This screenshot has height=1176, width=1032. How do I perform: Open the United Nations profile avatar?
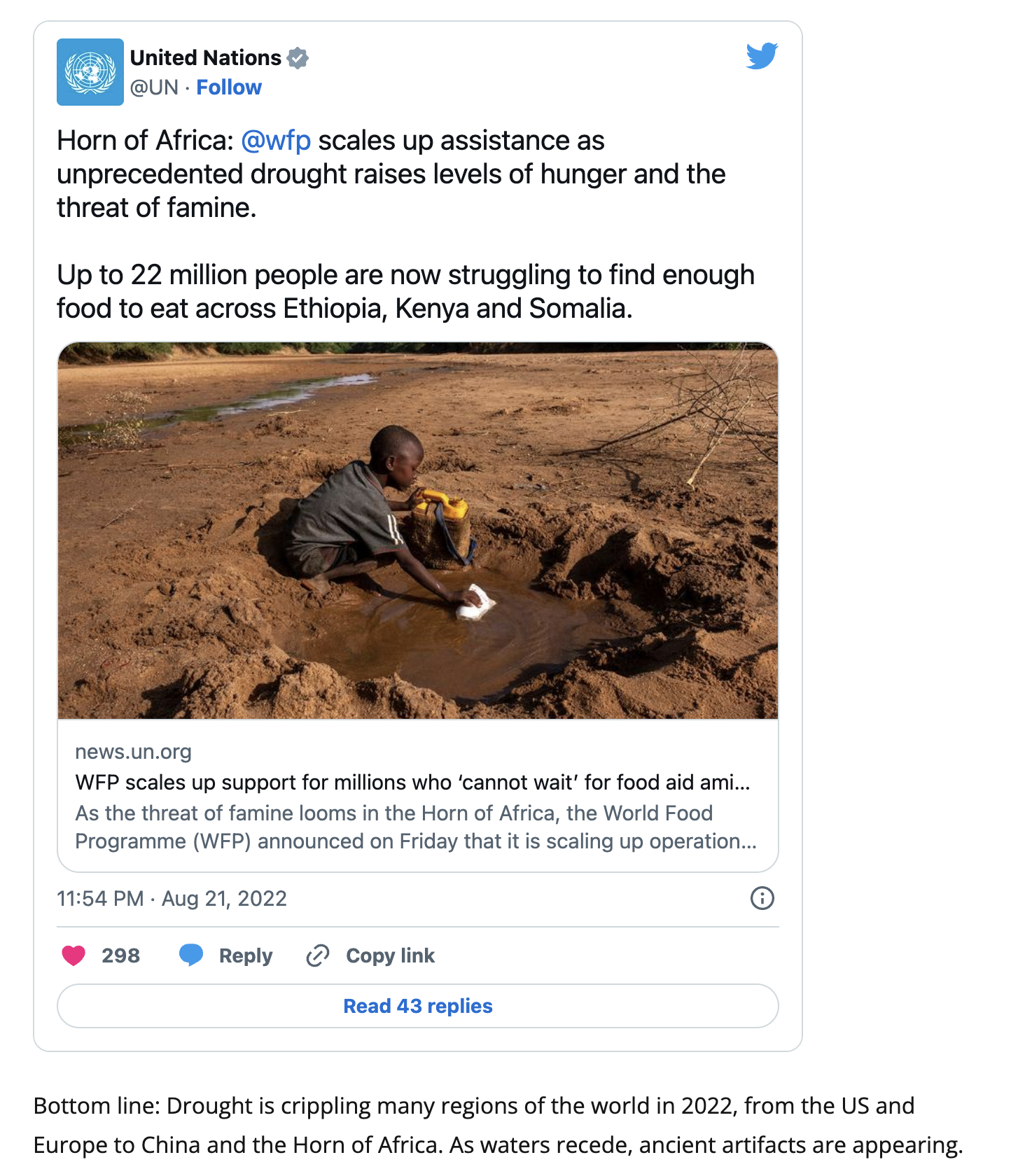pyautogui.click(x=90, y=72)
